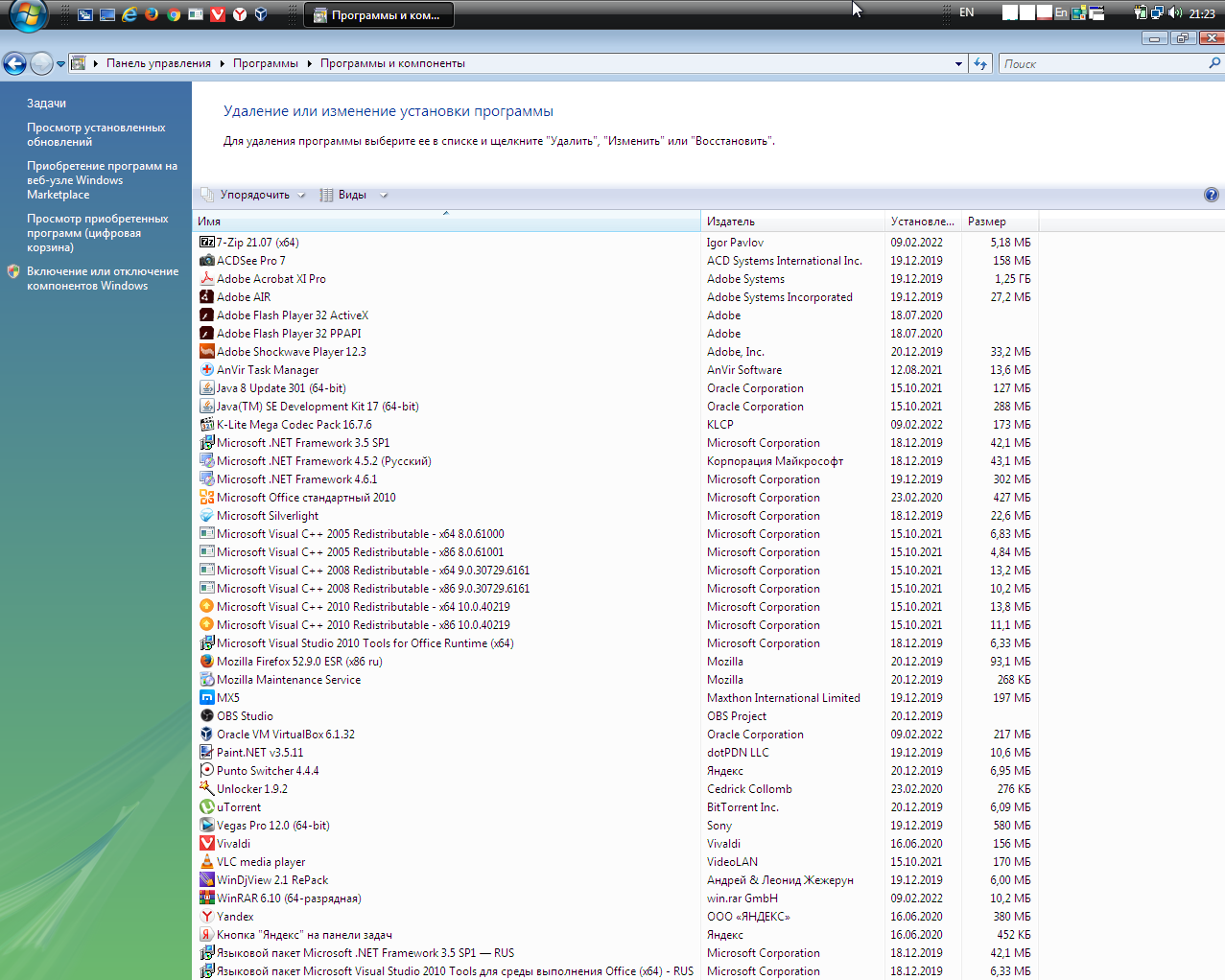This screenshot has height=980, width=1225.
Task: Click Панель управления in the breadcrumb
Action: click(x=158, y=63)
